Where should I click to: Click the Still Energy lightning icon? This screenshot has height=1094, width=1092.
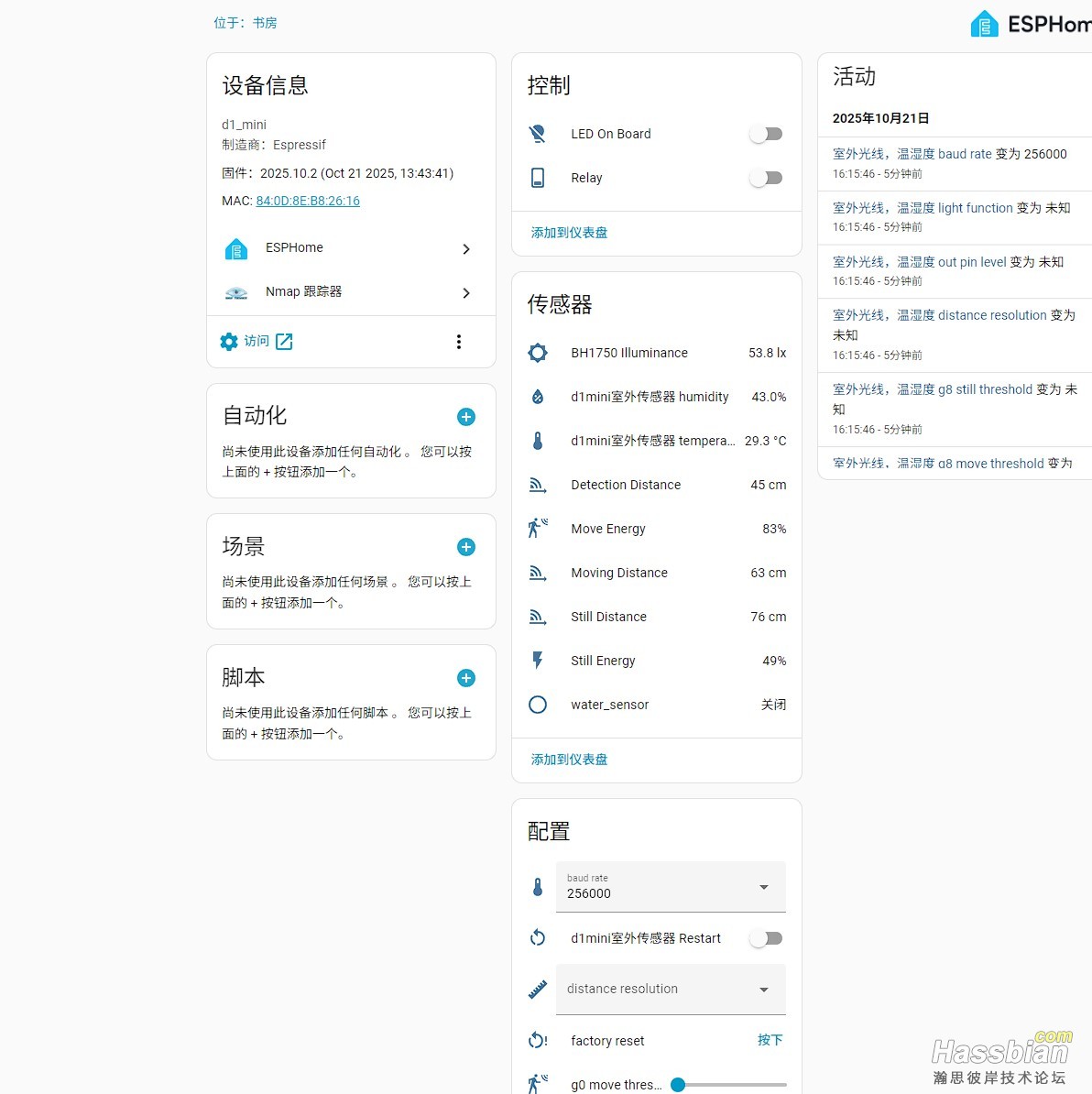[538, 661]
